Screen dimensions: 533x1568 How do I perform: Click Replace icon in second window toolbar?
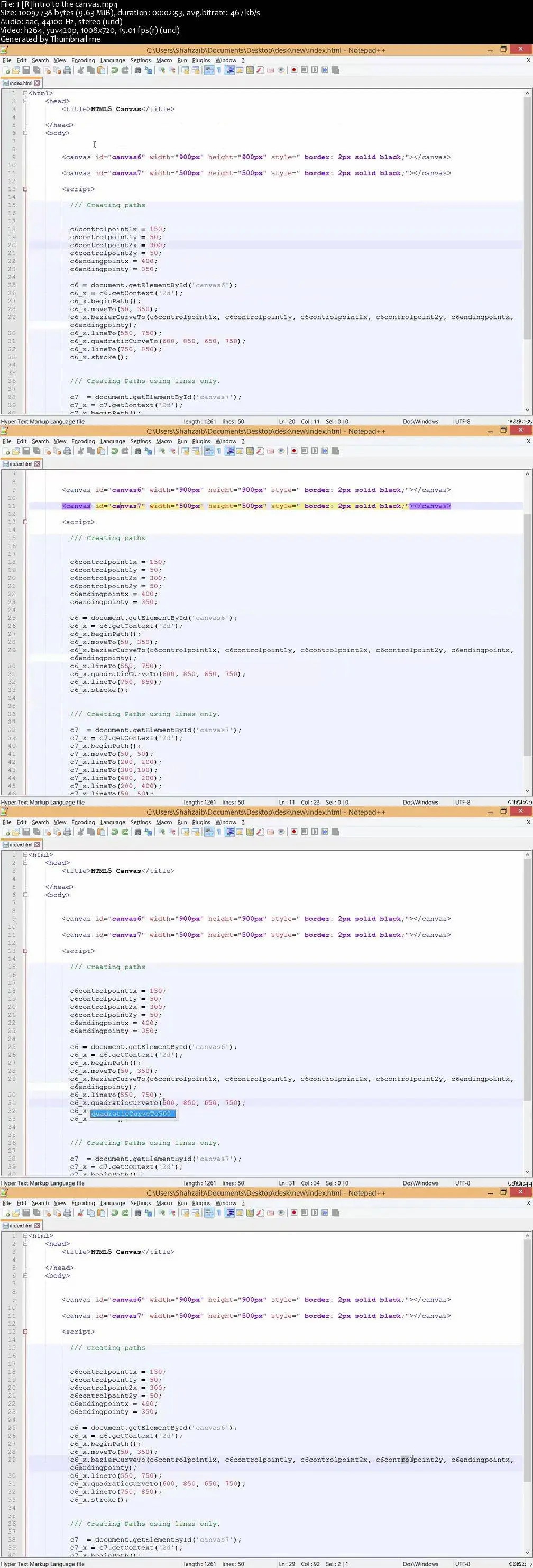coord(148,451)
